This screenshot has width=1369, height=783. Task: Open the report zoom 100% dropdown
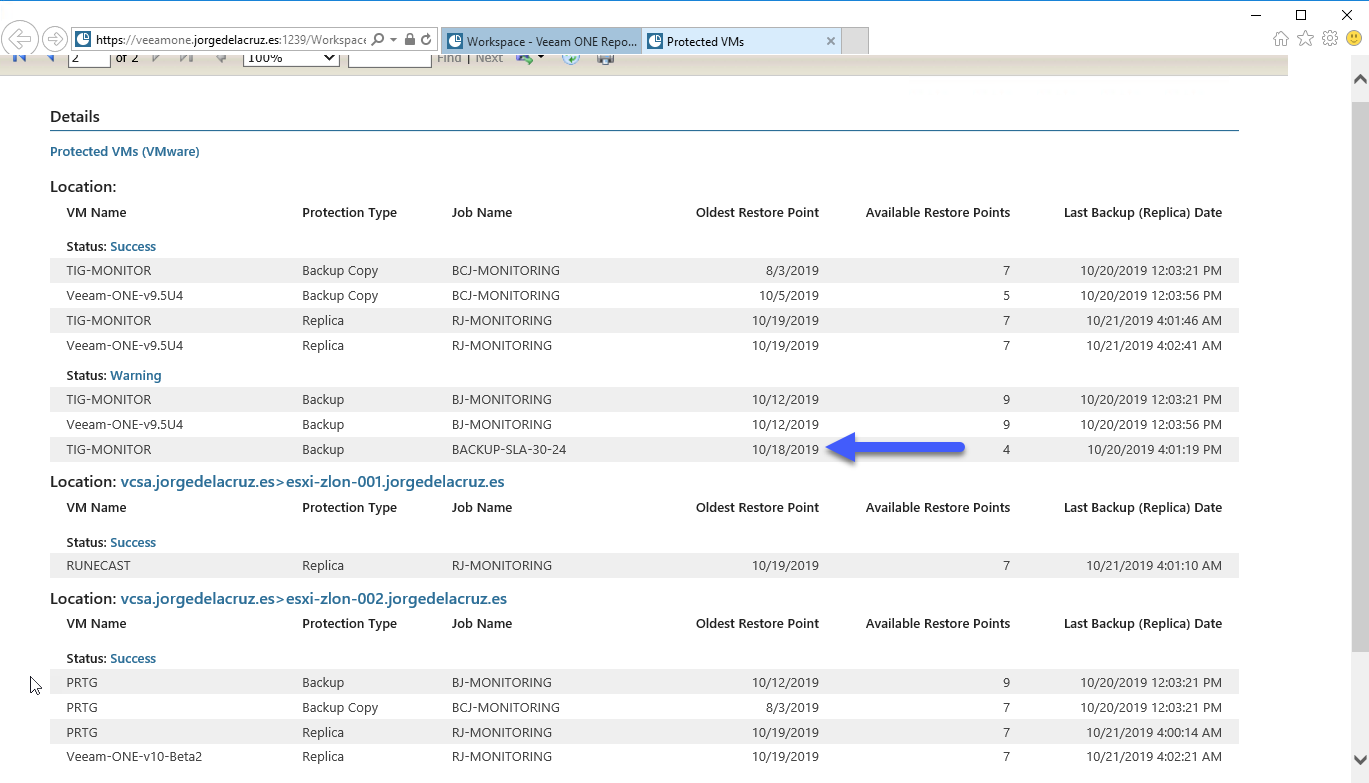click(292, 59)
